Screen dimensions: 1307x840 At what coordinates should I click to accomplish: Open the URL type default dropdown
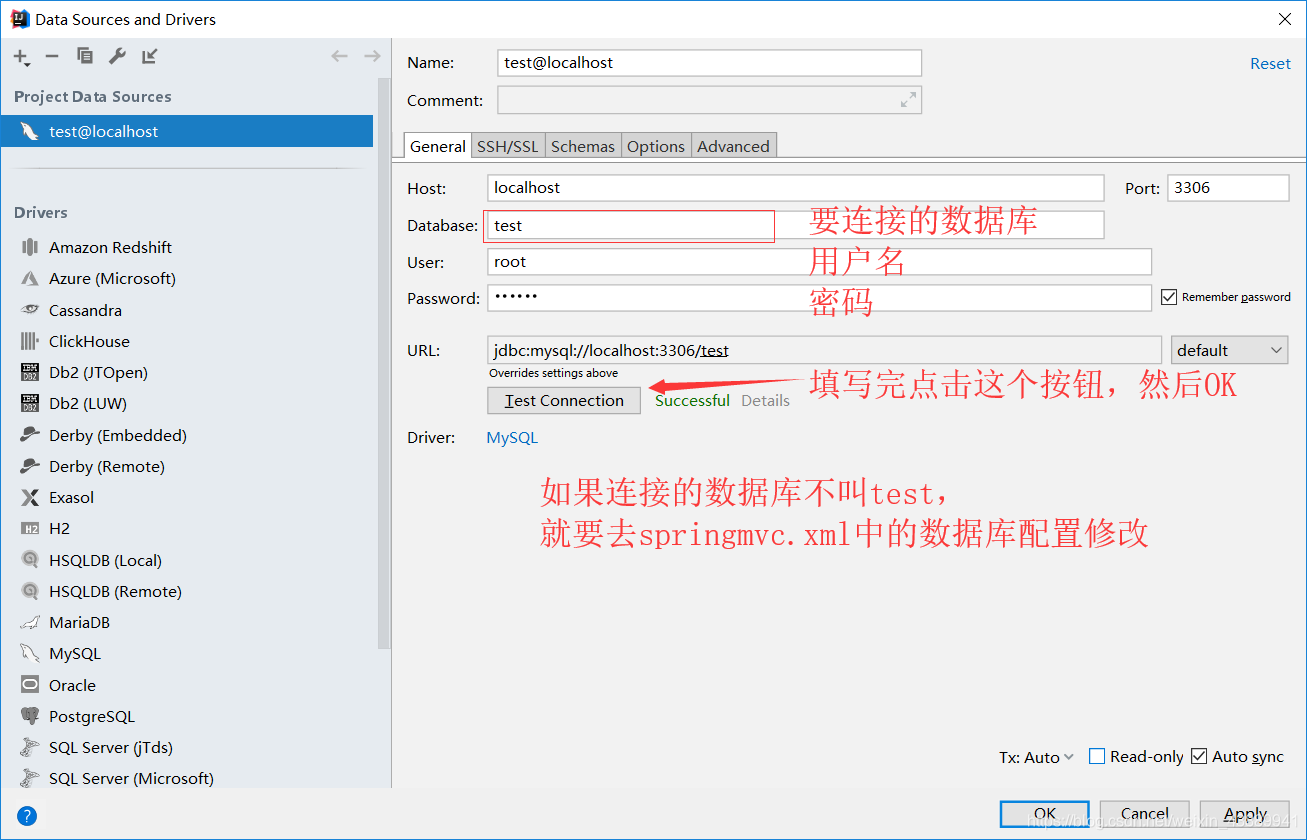[1230, 350]
